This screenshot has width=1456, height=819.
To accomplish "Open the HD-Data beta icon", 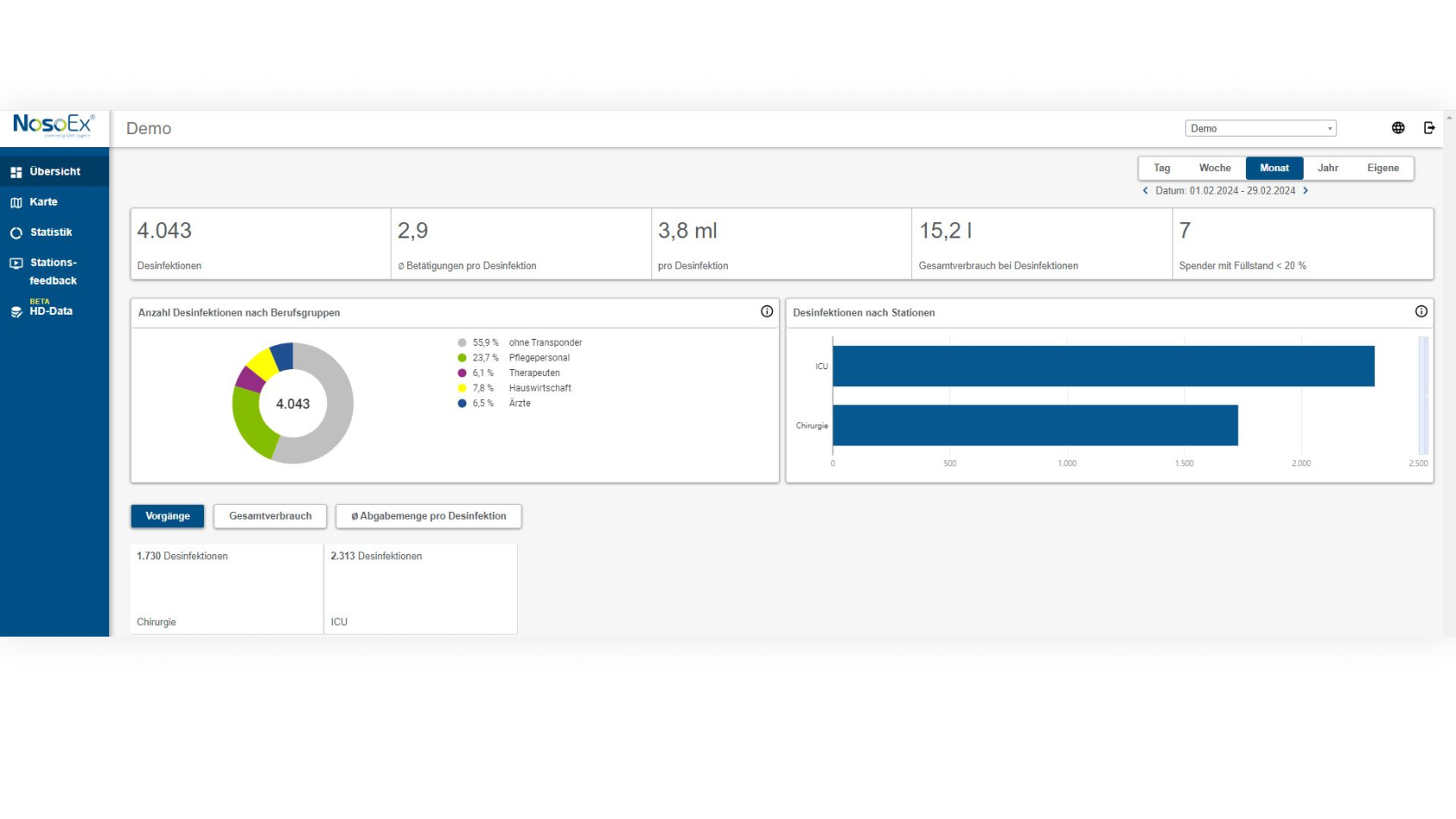I will pyautogui.click(x=16, y=311).
